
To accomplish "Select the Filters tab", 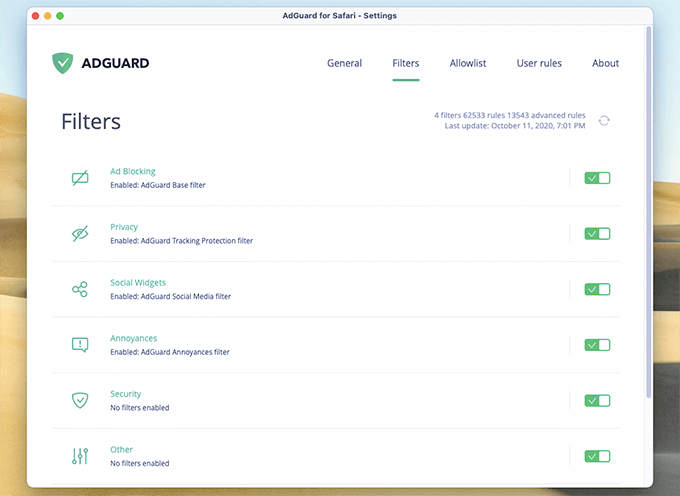I will tap(405, 63).
